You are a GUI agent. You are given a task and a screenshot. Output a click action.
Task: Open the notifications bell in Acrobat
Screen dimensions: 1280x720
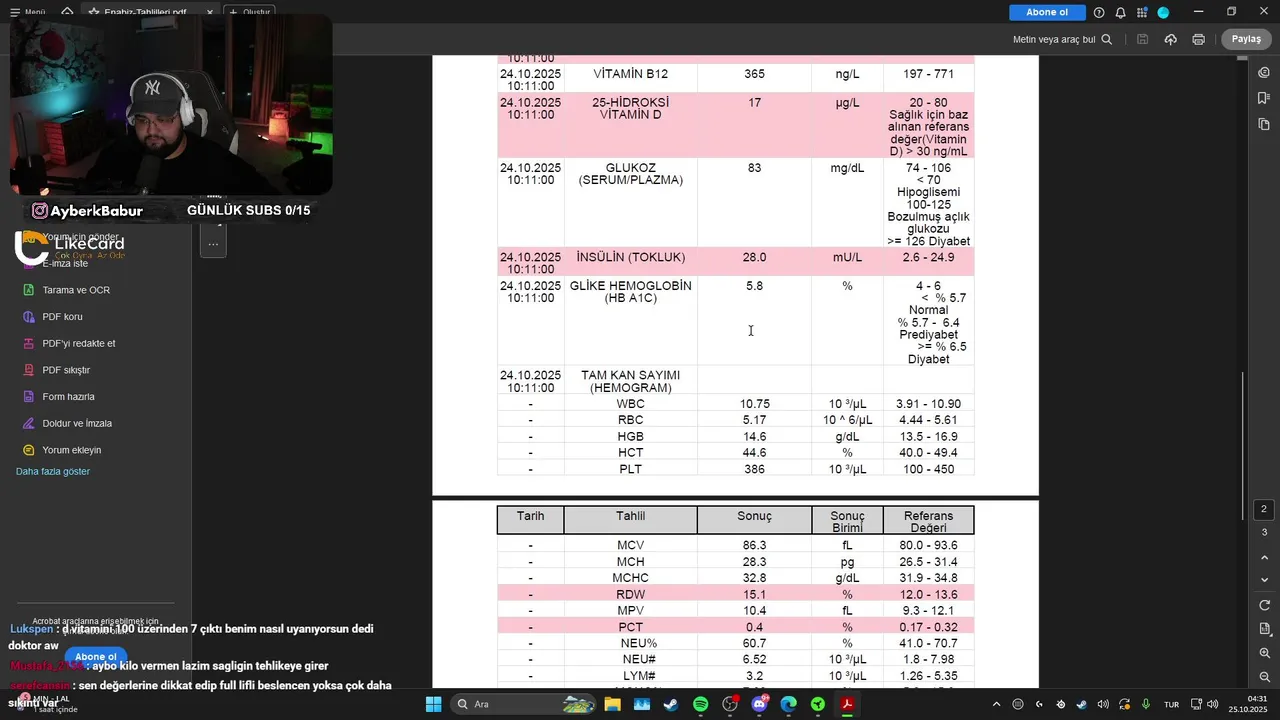tap(1120, 12)
